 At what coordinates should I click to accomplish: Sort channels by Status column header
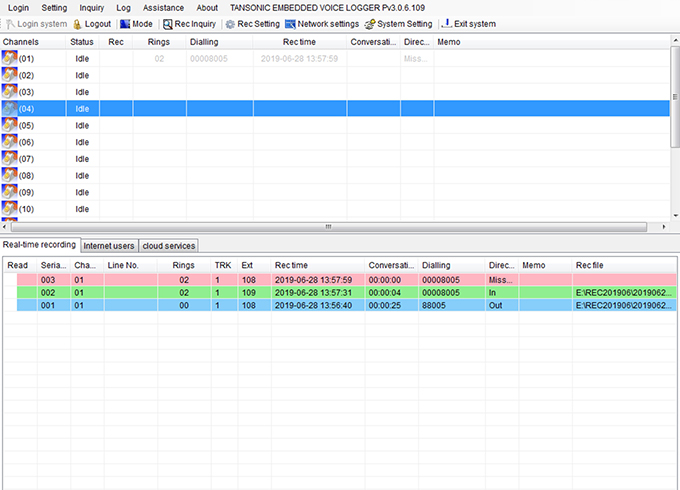click(81, 42)
